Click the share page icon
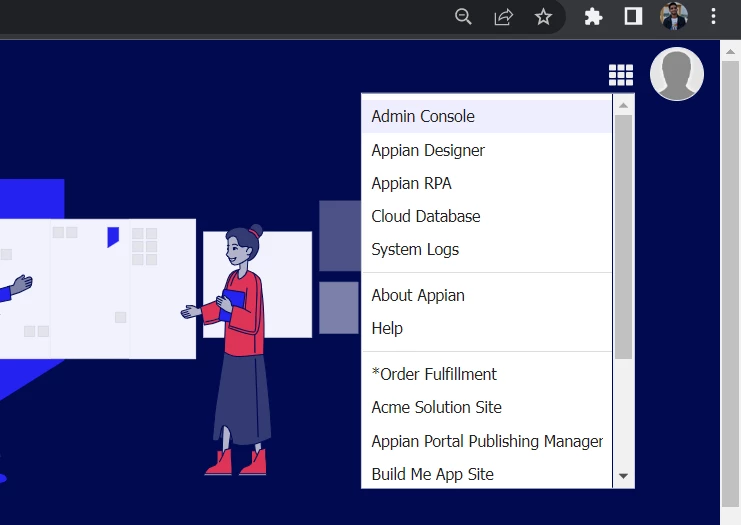The image size is (741, 525). click(x=503, y=17)
